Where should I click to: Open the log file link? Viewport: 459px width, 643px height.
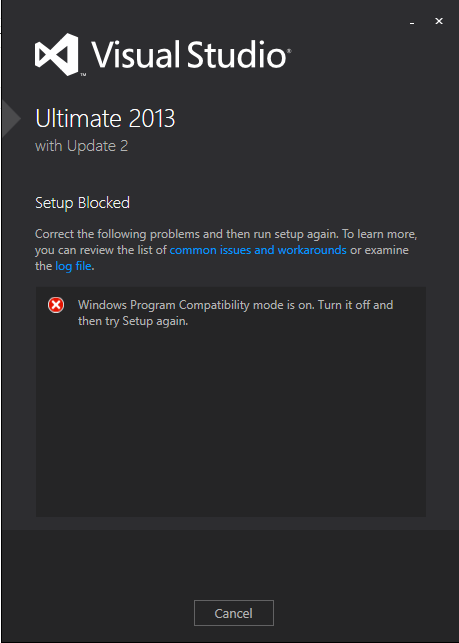tap(73, 266)
